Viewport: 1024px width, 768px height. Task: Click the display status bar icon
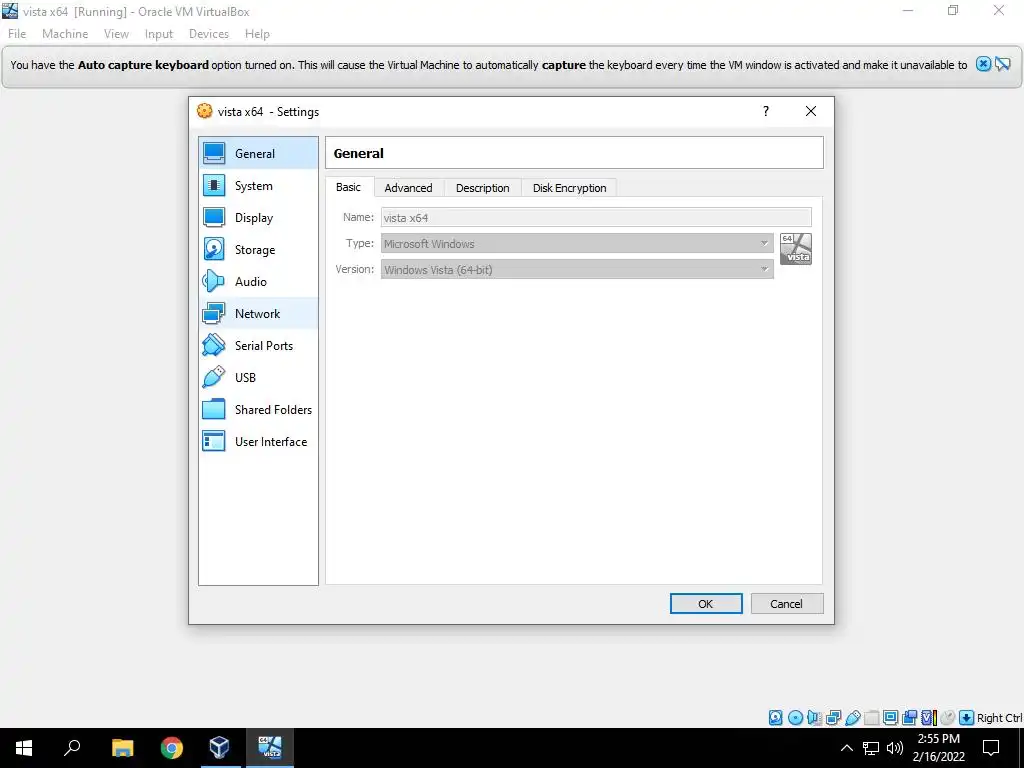(x=890, y=718)
